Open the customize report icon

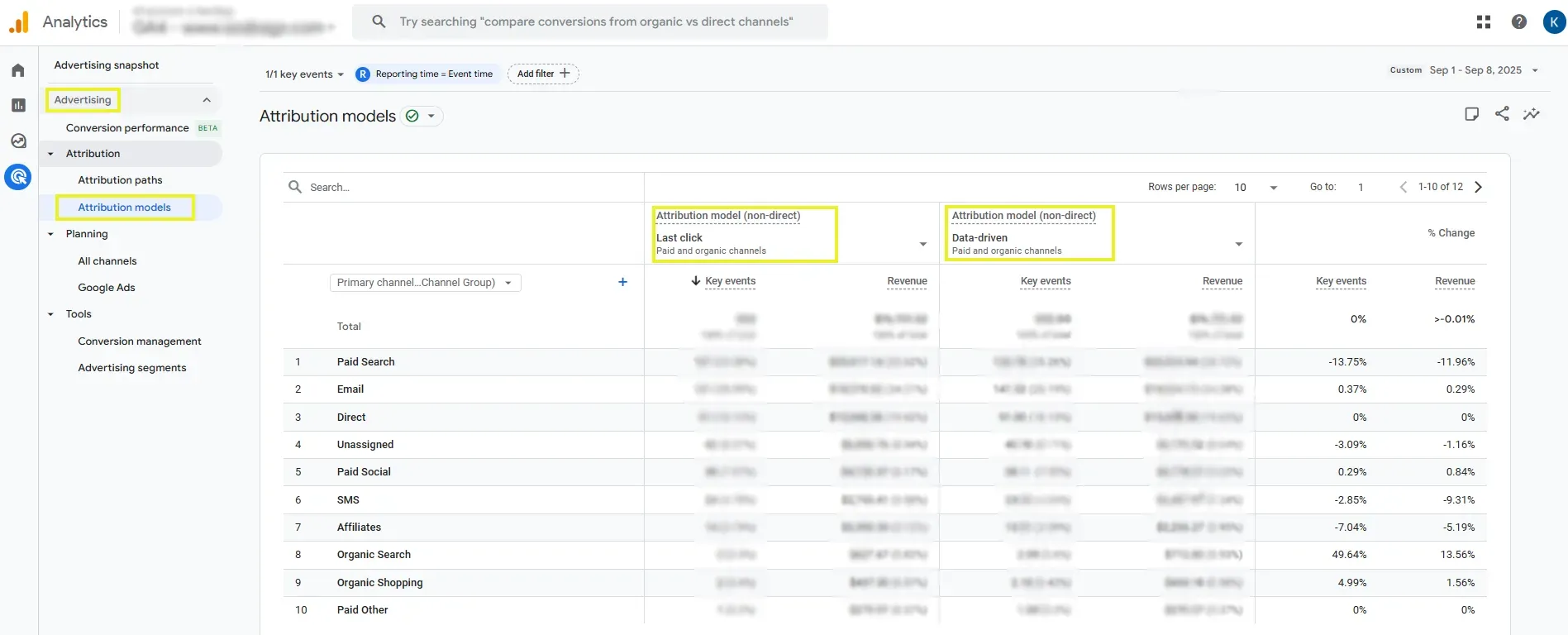point(1471,114)
